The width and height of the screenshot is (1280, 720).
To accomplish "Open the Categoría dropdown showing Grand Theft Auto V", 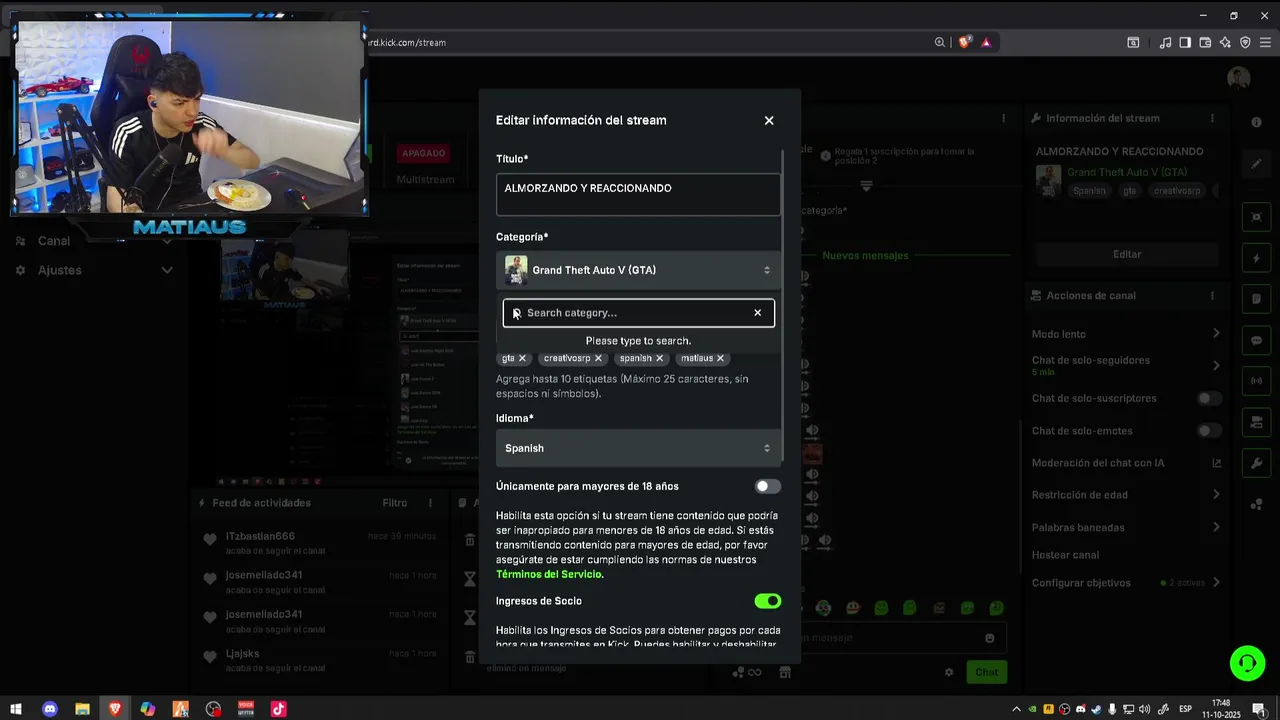I will 638,270.
